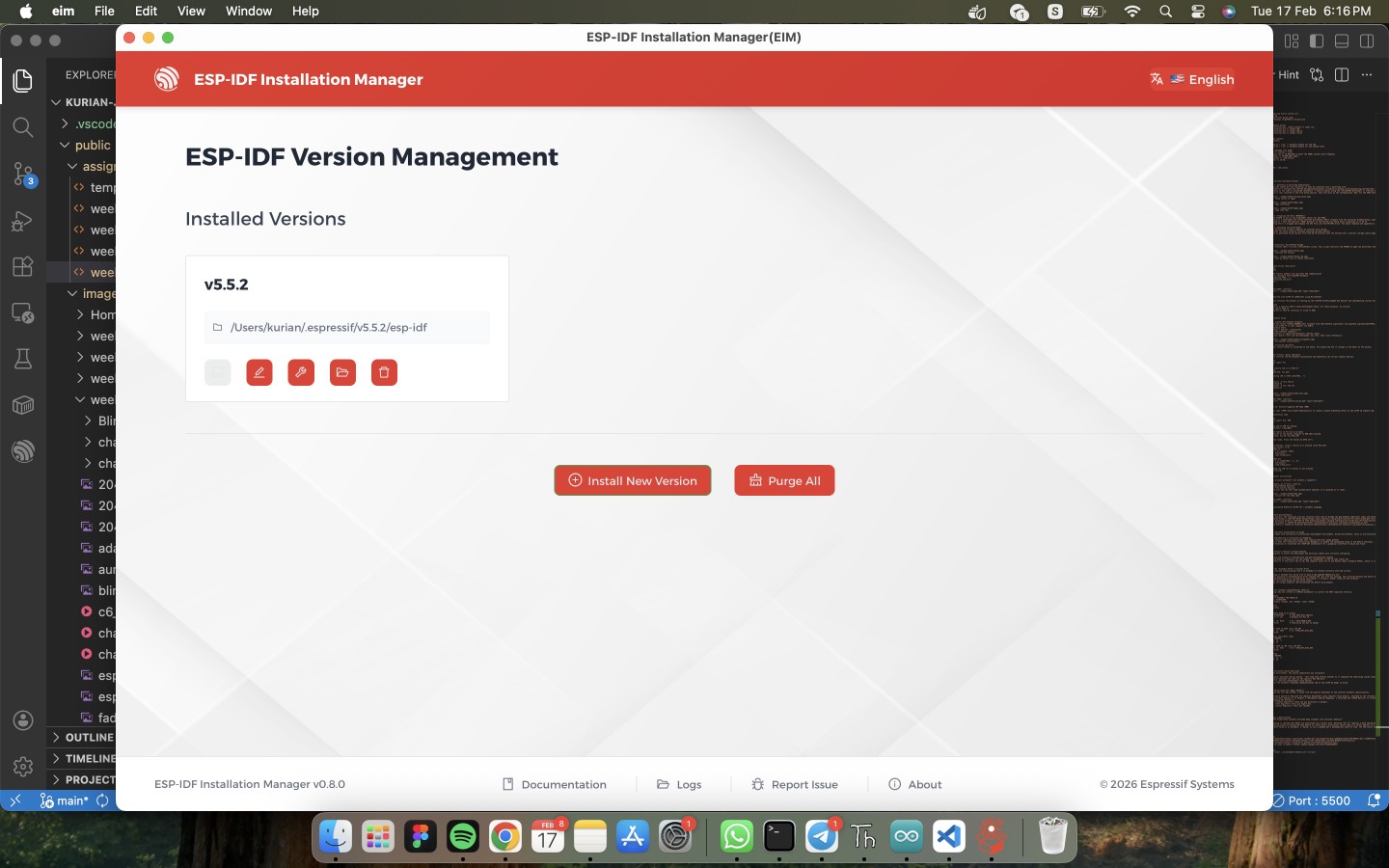Open the English language selector

pyautogui.click(x=1192, y=79)
